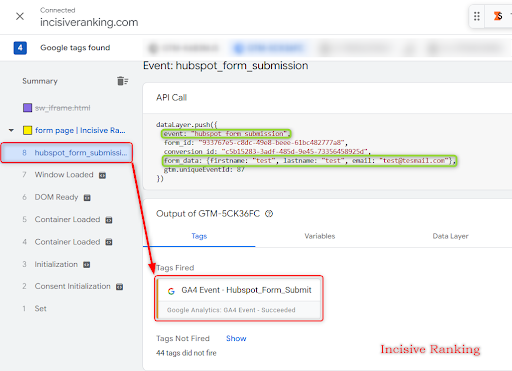Close the Tag Assistant debug session
Screen dimensions: 512x371
click(x=20, y=16)
